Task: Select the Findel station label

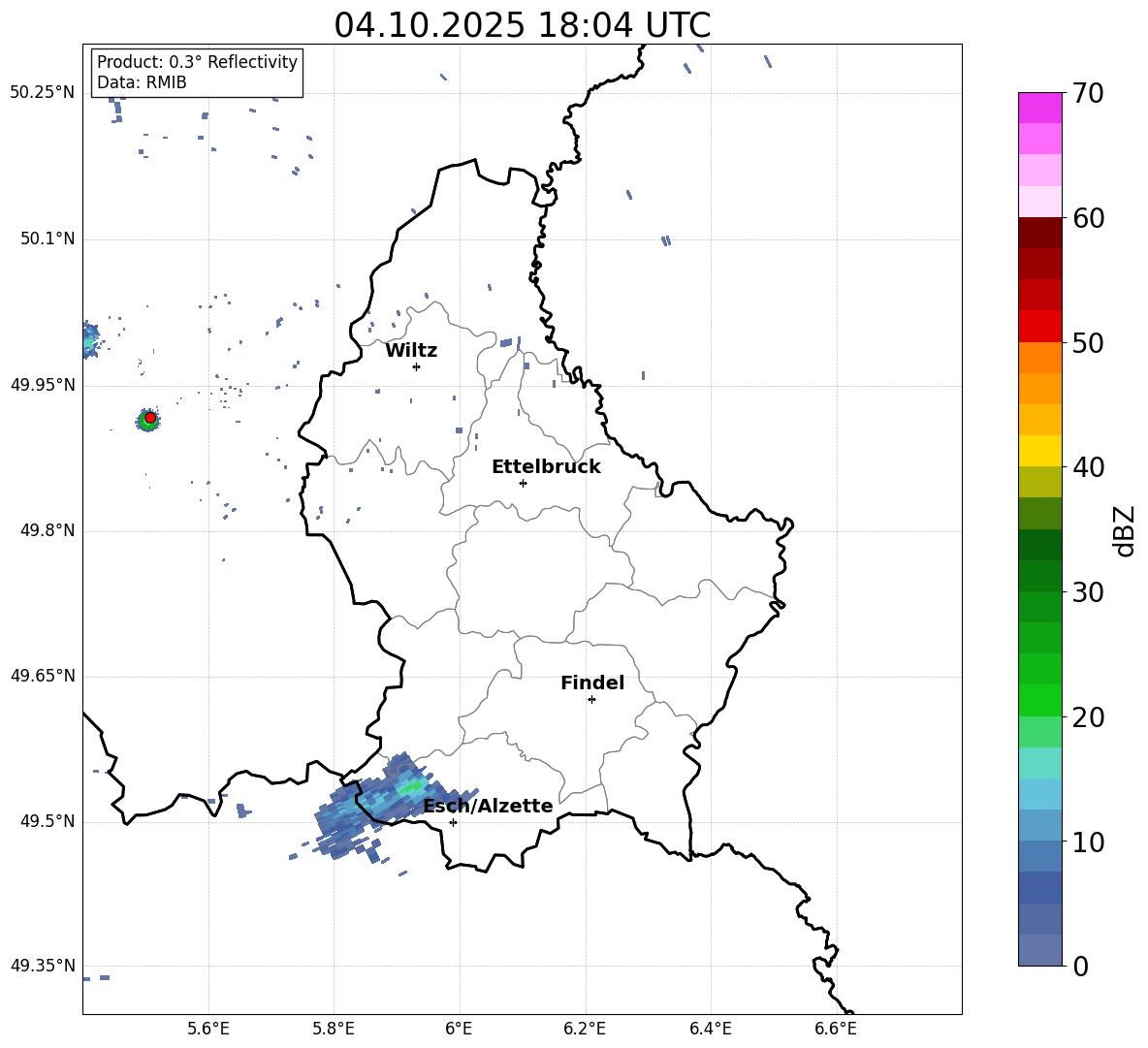Action: 592,683
